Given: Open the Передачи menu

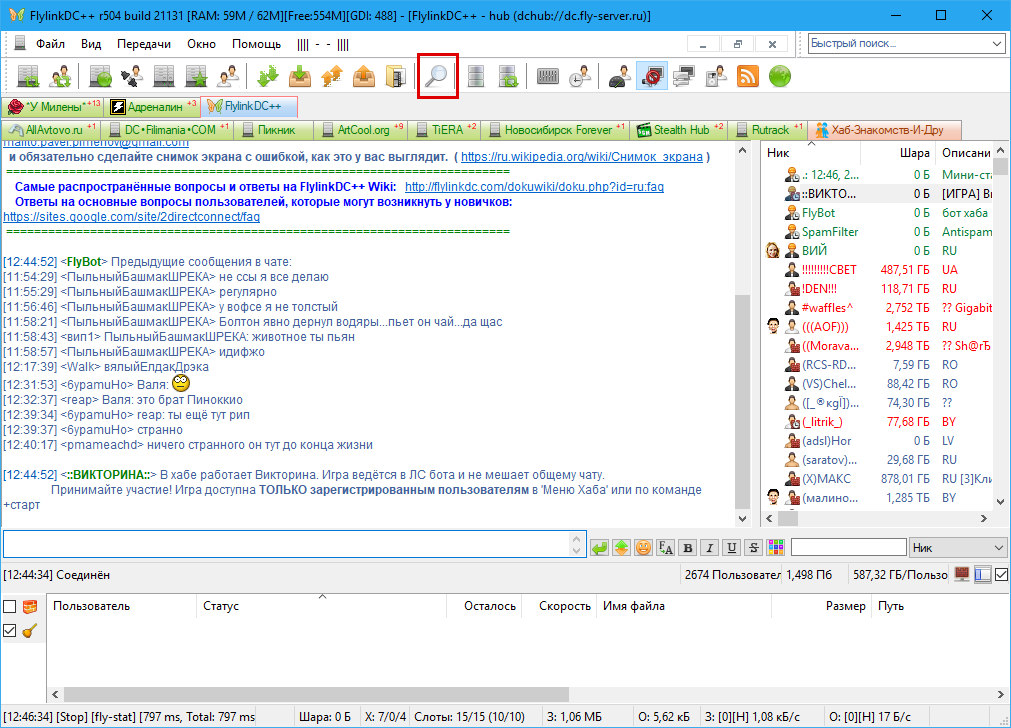Looking at the screenshot, I should [144, 44].
